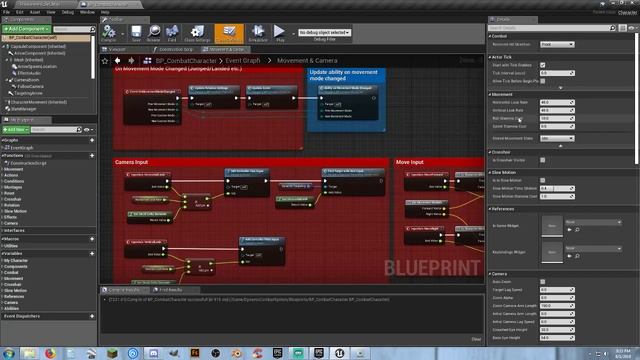This screenshot has height=360, width=640.
Task: Collapse advanced options under Movement section
Action: tap(560, 146)
